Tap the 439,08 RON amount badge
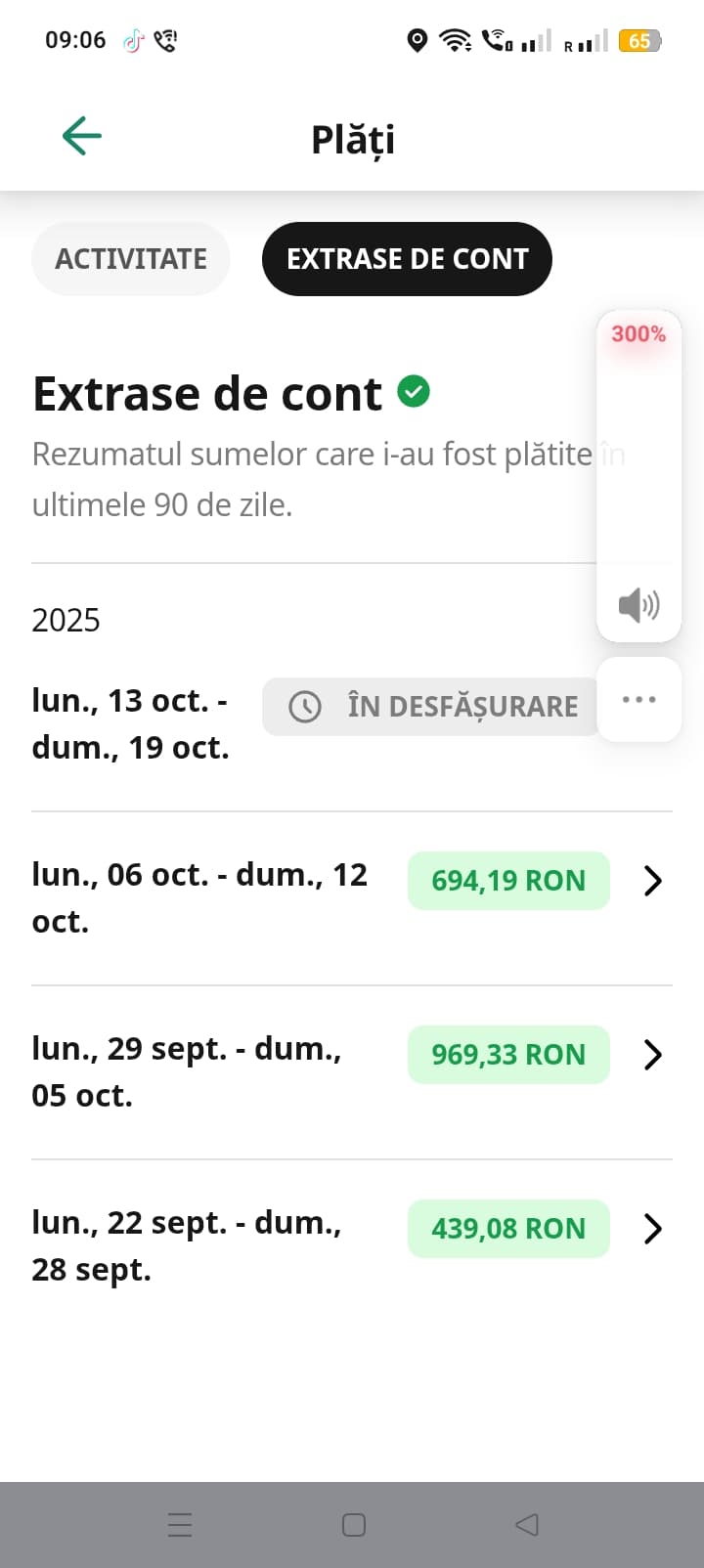 508,1229
